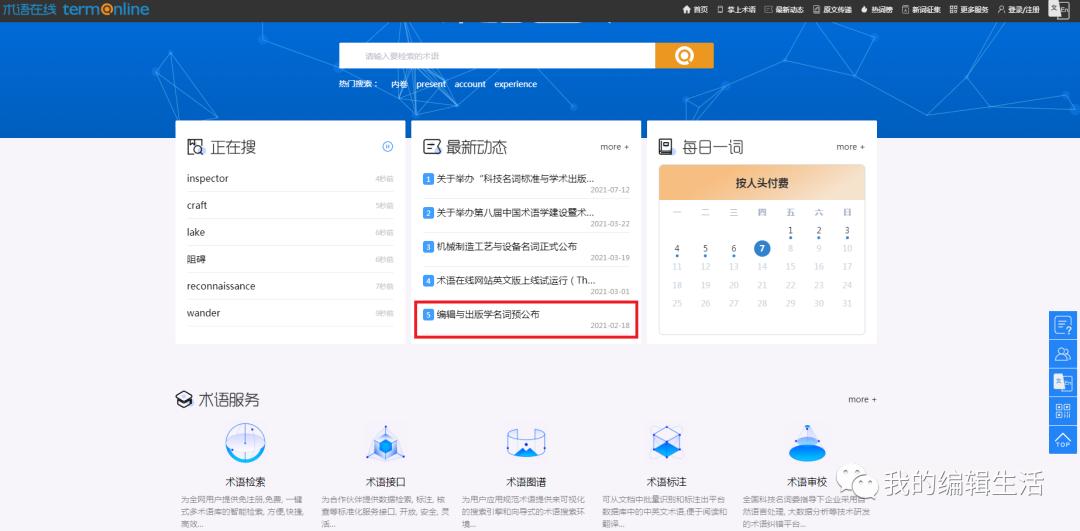Open 新词征集 in the top navigation
Viewport: 1080px width, 531px height.
coord(921,10)
